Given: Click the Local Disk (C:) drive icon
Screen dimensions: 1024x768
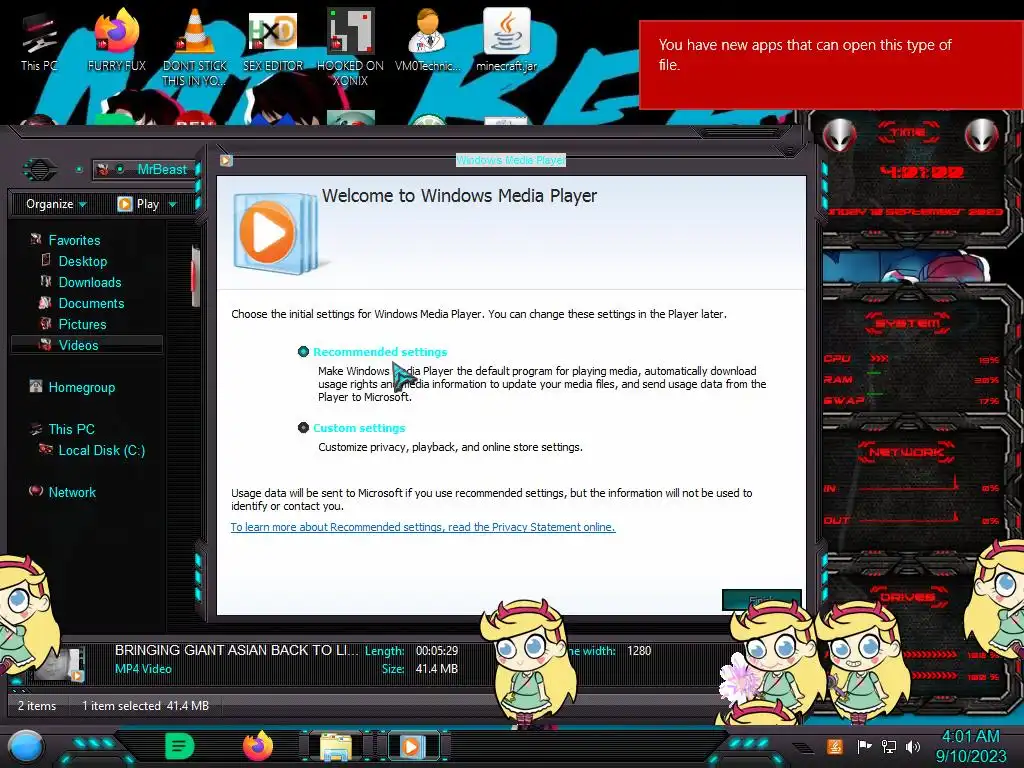Looking at the screenshot, I should (46, 449).
